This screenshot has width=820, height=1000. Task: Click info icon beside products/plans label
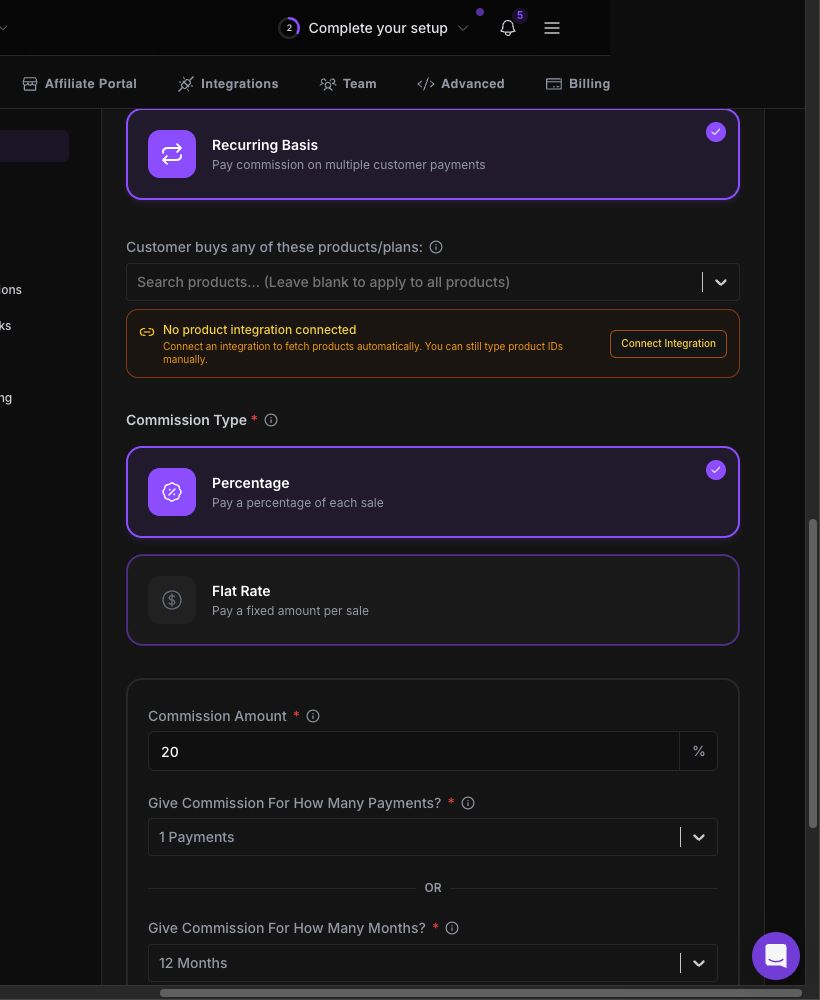[x=436, y=247]
